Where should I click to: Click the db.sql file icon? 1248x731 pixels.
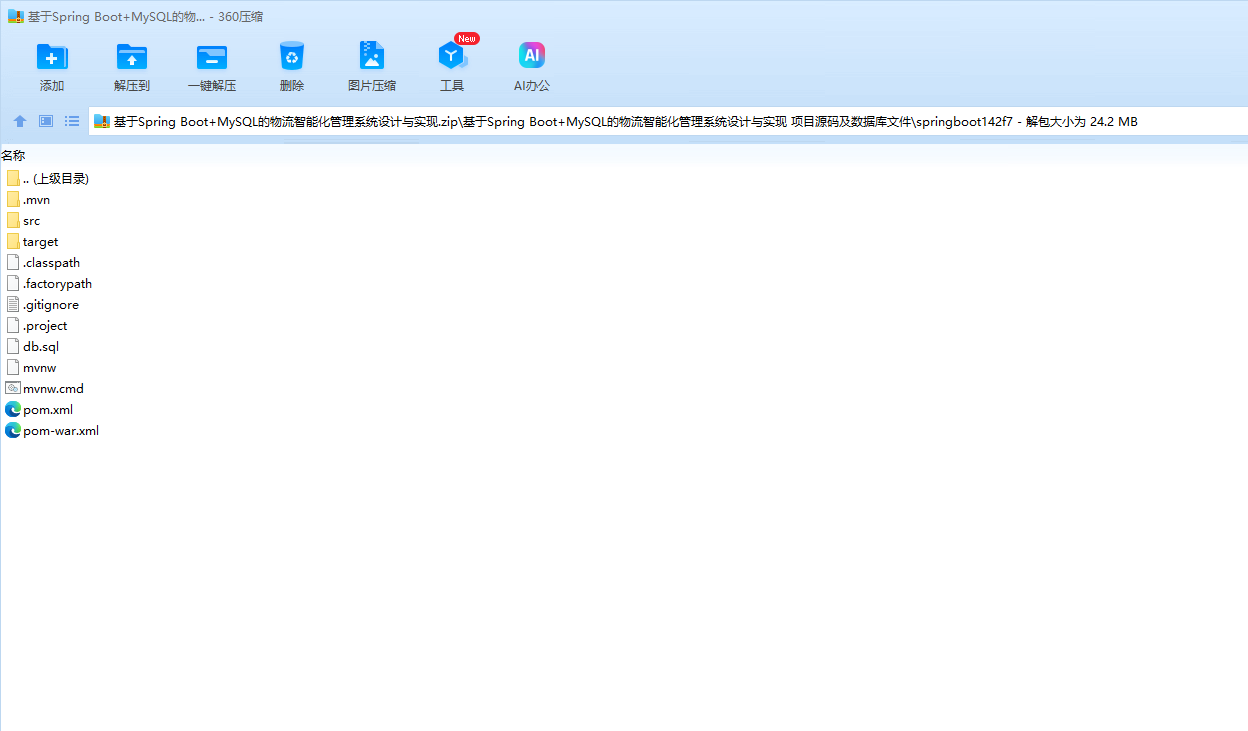click(x=13, y=346)
